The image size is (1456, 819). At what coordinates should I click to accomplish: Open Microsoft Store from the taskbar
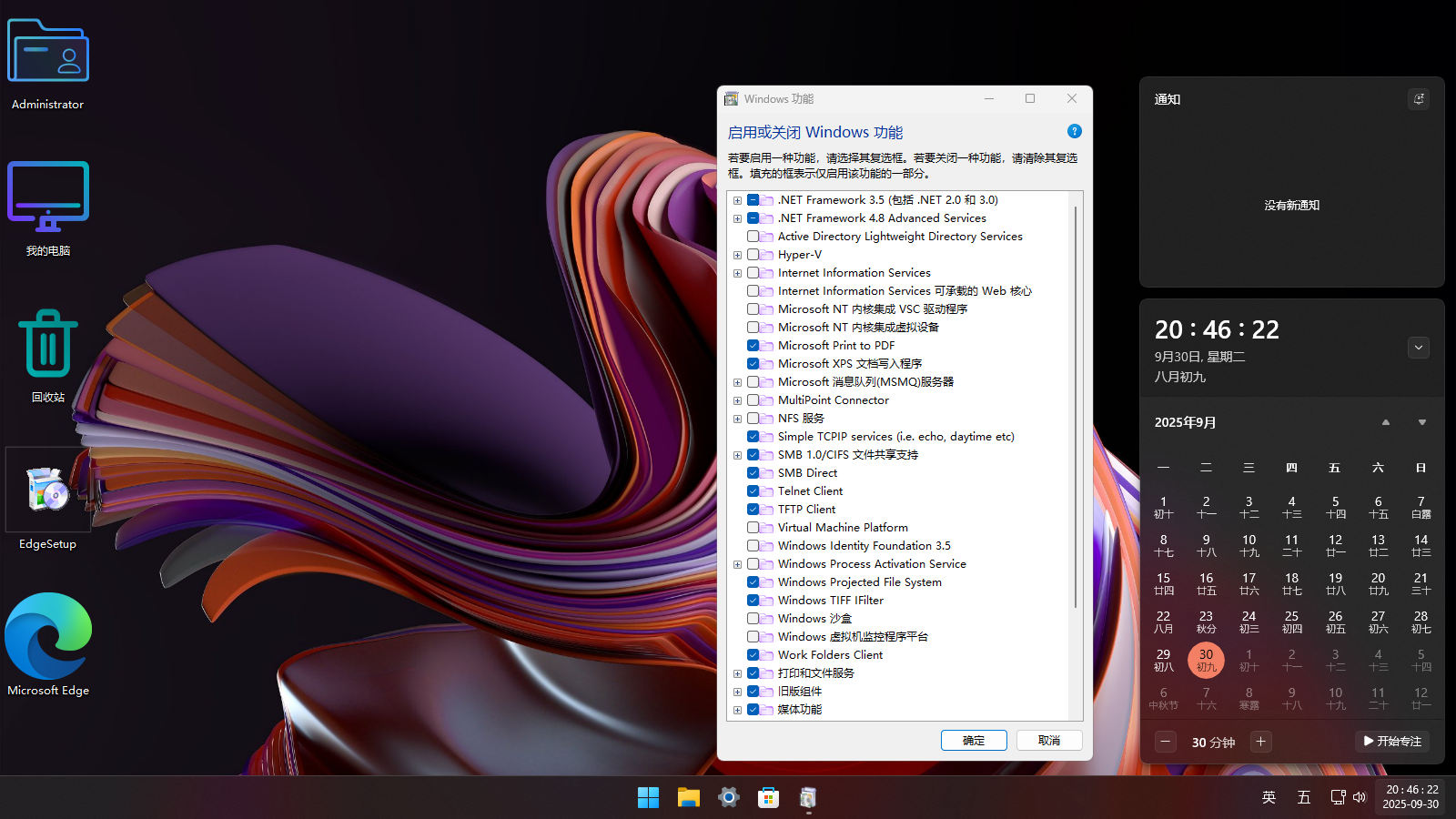768,798
